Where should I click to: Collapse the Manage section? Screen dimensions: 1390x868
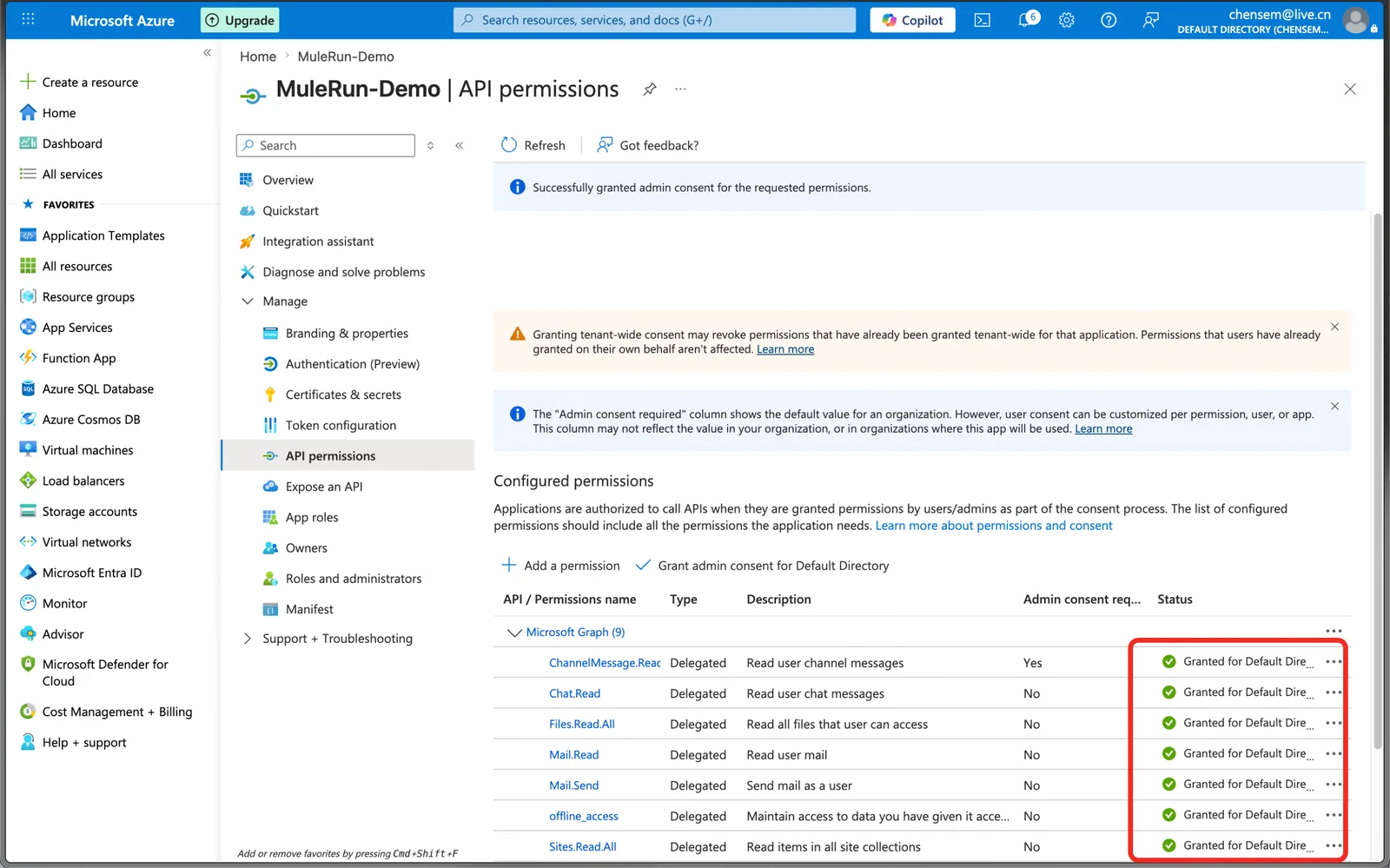248,301
